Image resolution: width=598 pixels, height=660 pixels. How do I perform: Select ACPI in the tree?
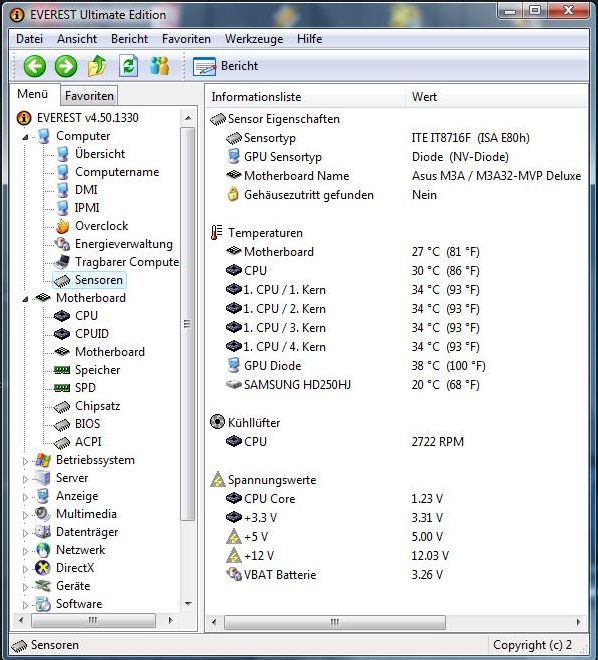[88, 442]
